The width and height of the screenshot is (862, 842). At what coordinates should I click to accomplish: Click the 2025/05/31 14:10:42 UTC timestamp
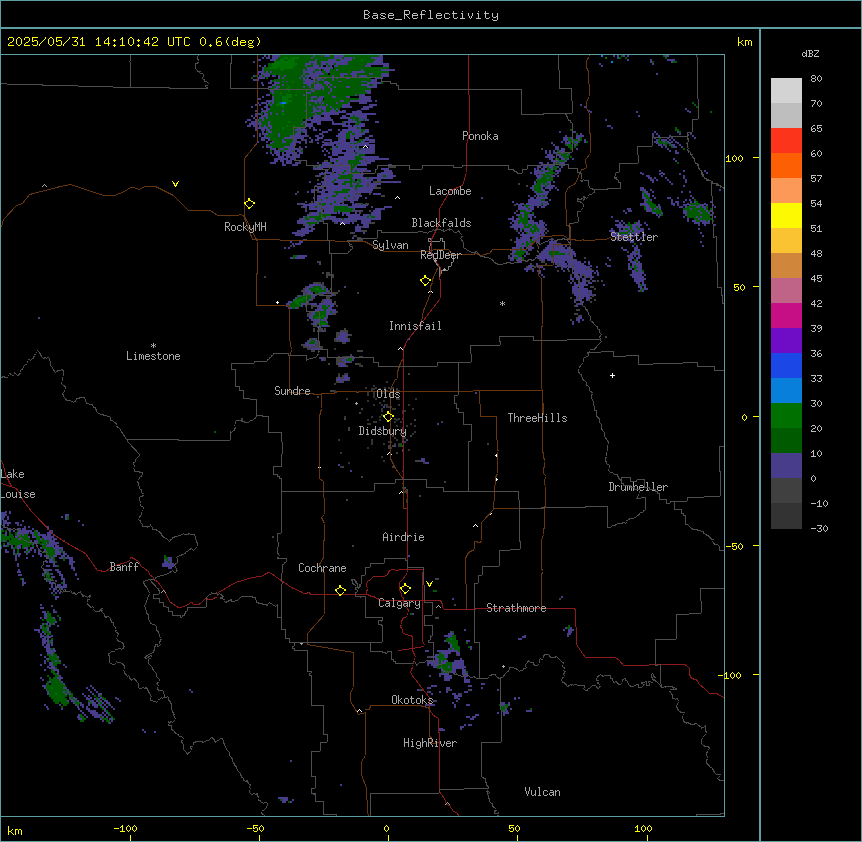pos(98,42)
